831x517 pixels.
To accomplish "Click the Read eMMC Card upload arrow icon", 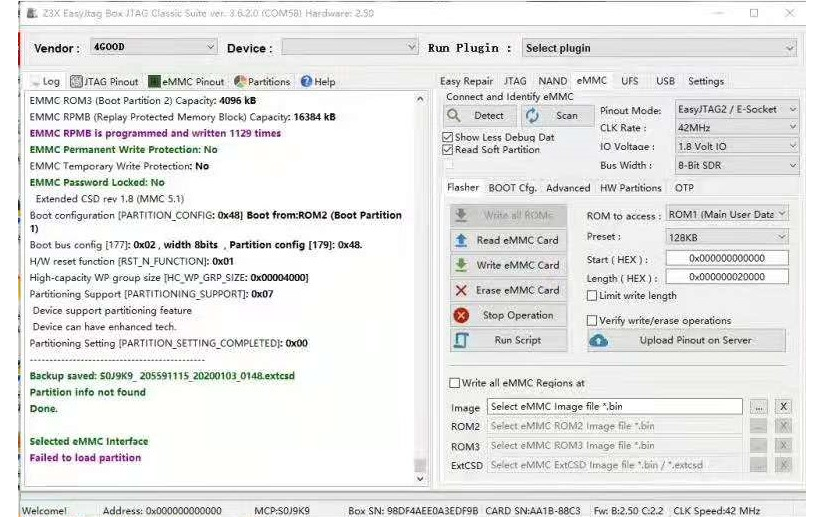I will pos(461,240).
